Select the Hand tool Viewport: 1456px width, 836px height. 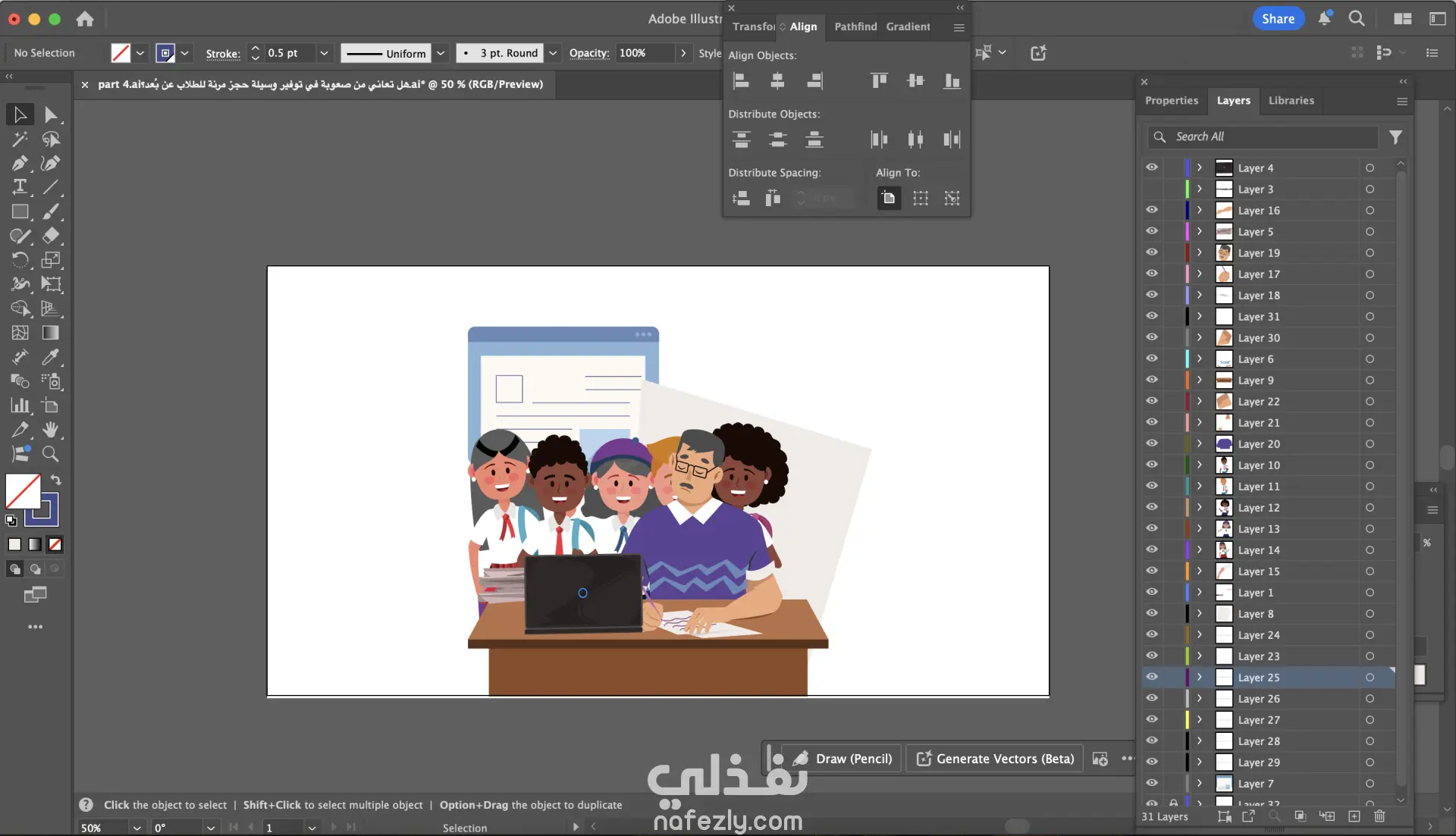pos(51,430)
